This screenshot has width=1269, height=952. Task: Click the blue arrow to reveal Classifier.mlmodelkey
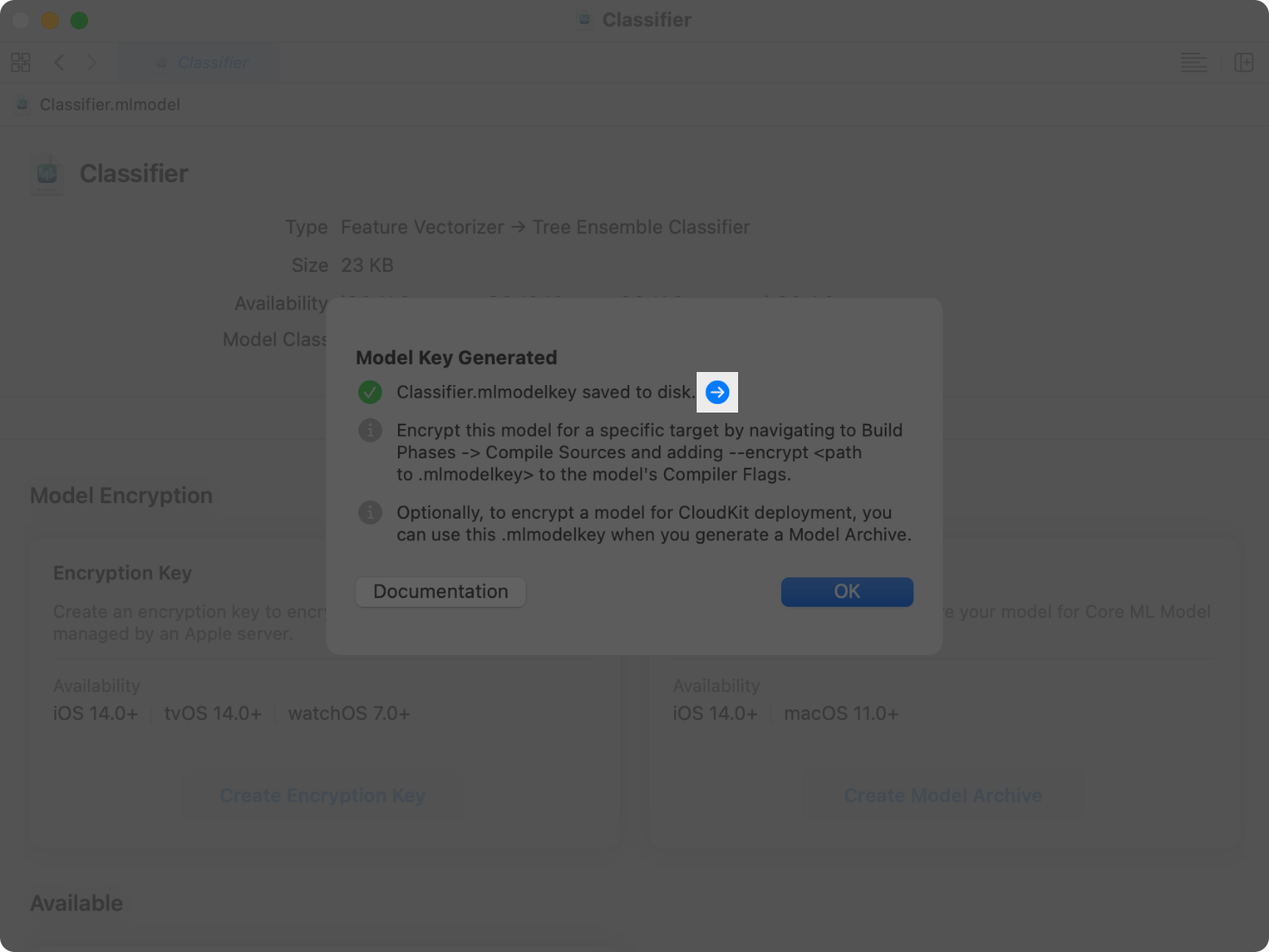(x=717, y=392)
